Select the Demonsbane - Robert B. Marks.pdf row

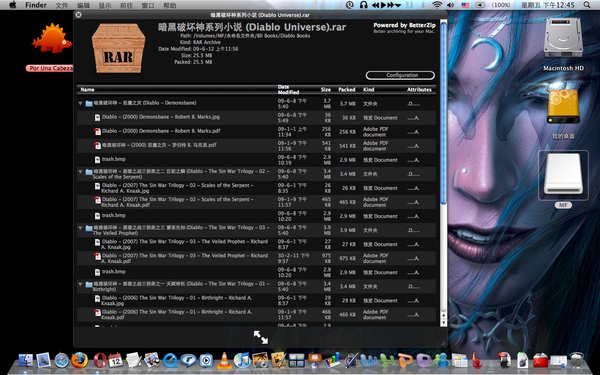(x=256, y=132)
